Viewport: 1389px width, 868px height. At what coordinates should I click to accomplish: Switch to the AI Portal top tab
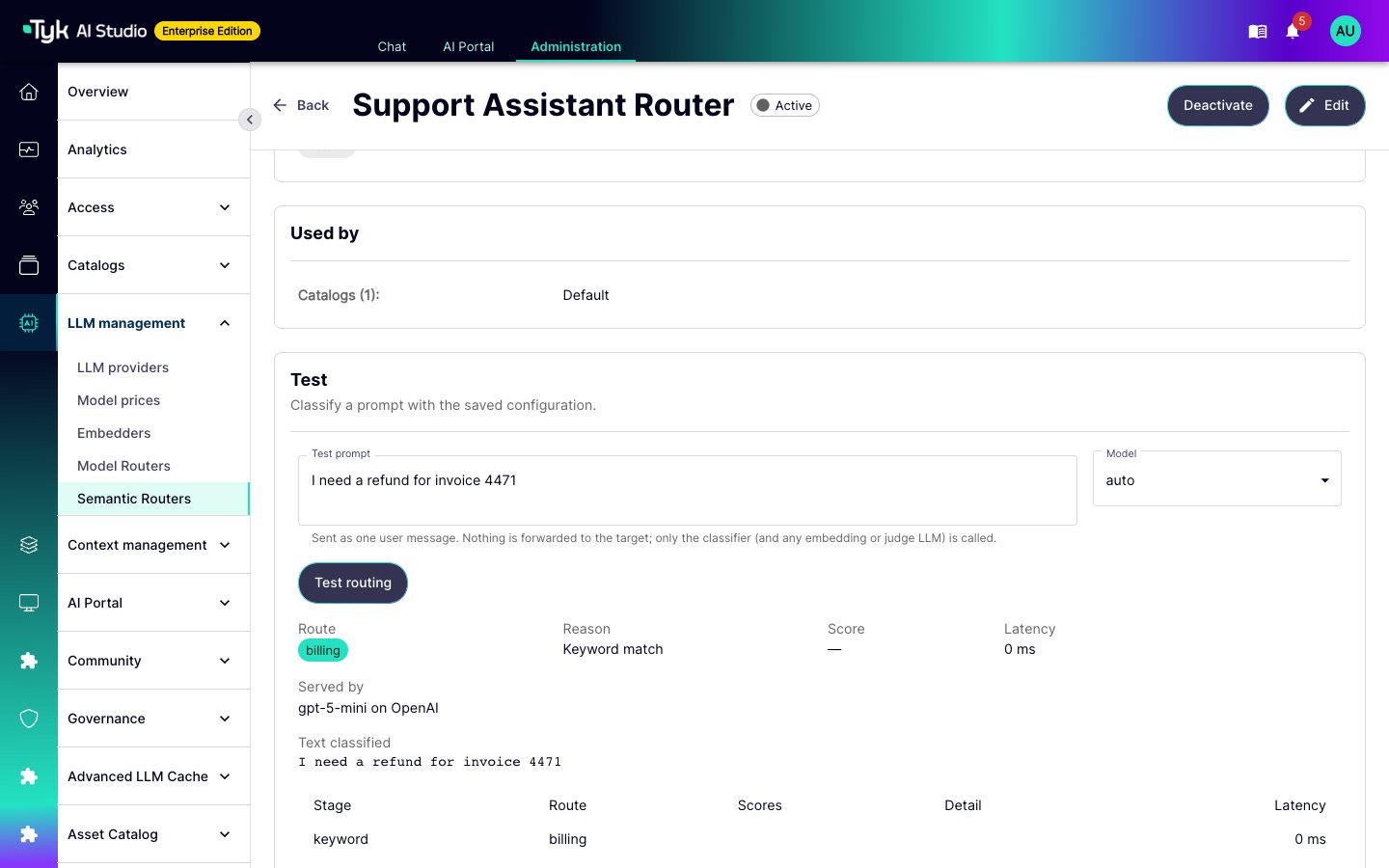tap(469, 46)
